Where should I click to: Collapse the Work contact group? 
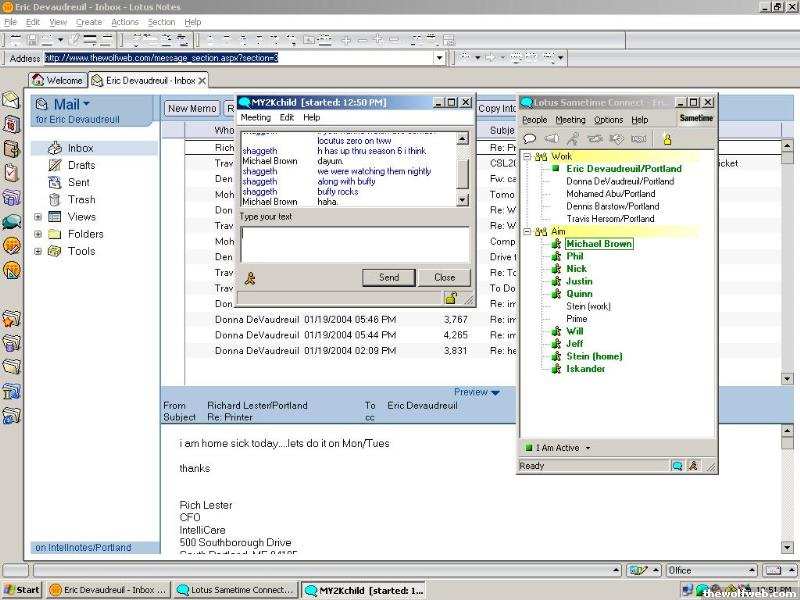(x=527, y=157)
